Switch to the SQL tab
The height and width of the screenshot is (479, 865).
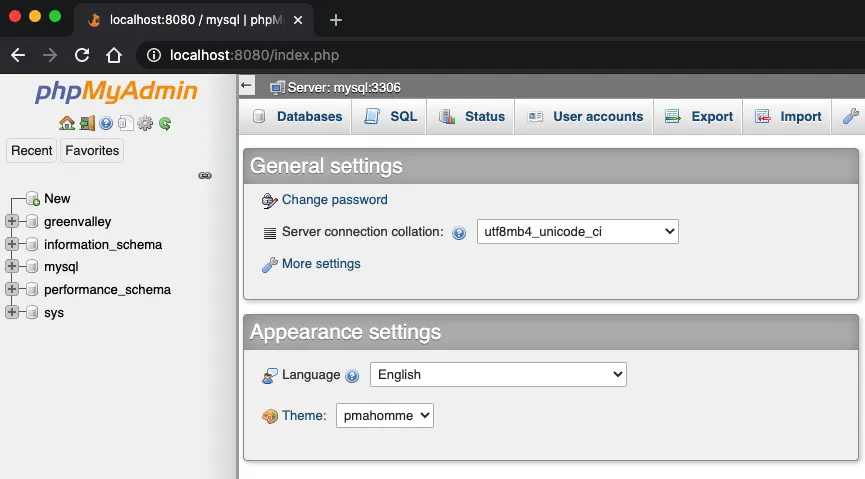click(x=391, y=117)
